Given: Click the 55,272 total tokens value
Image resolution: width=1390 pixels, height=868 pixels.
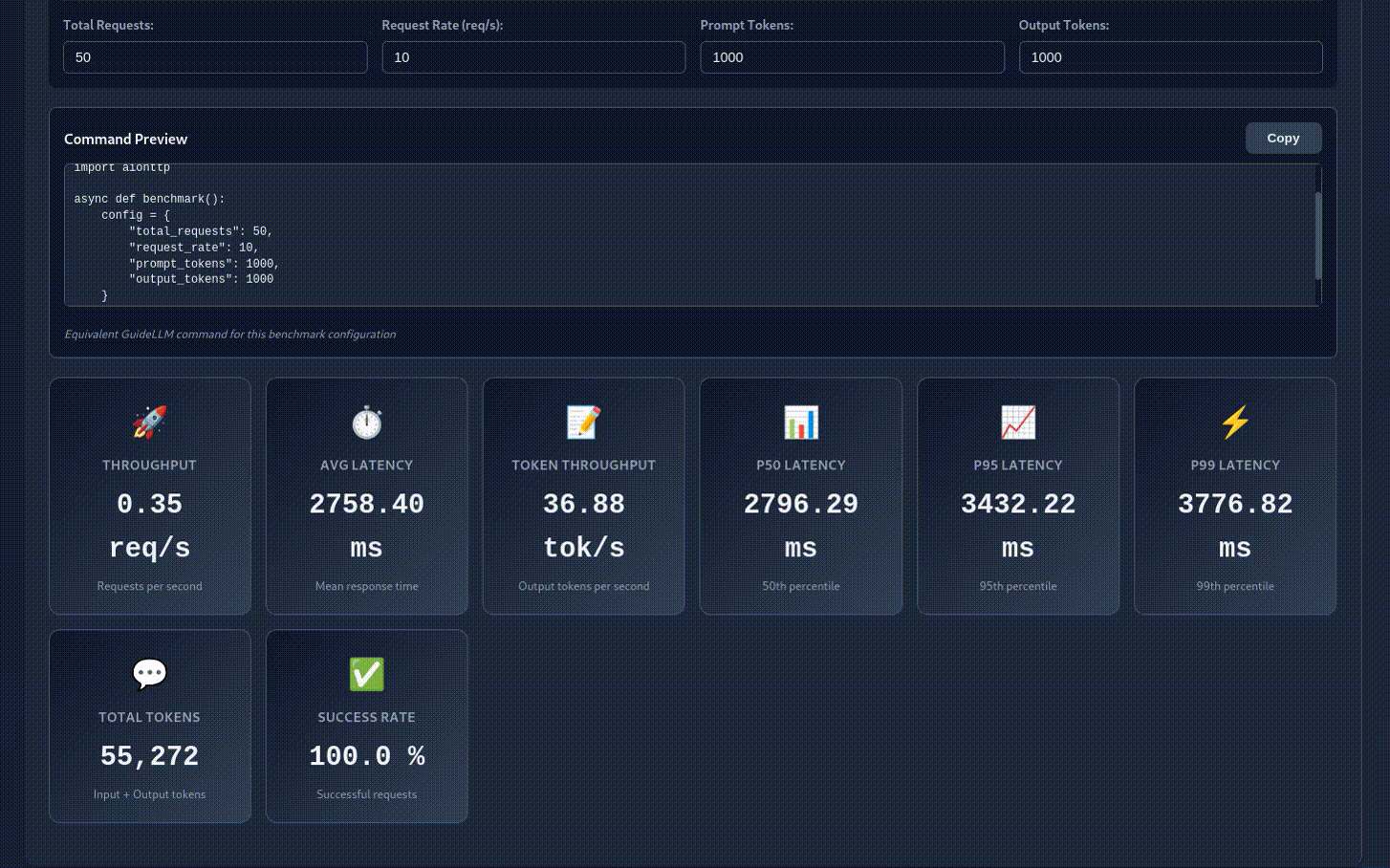Looking at the screenshot, I should pos(149,756).
